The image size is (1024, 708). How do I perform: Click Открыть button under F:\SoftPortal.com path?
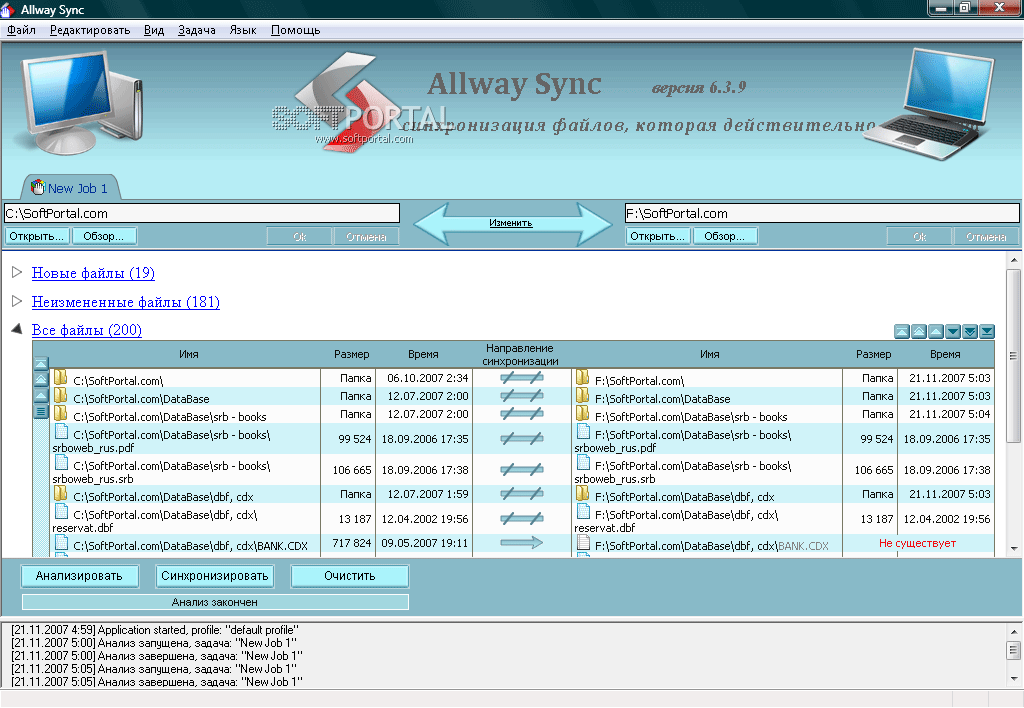[657, 236]
